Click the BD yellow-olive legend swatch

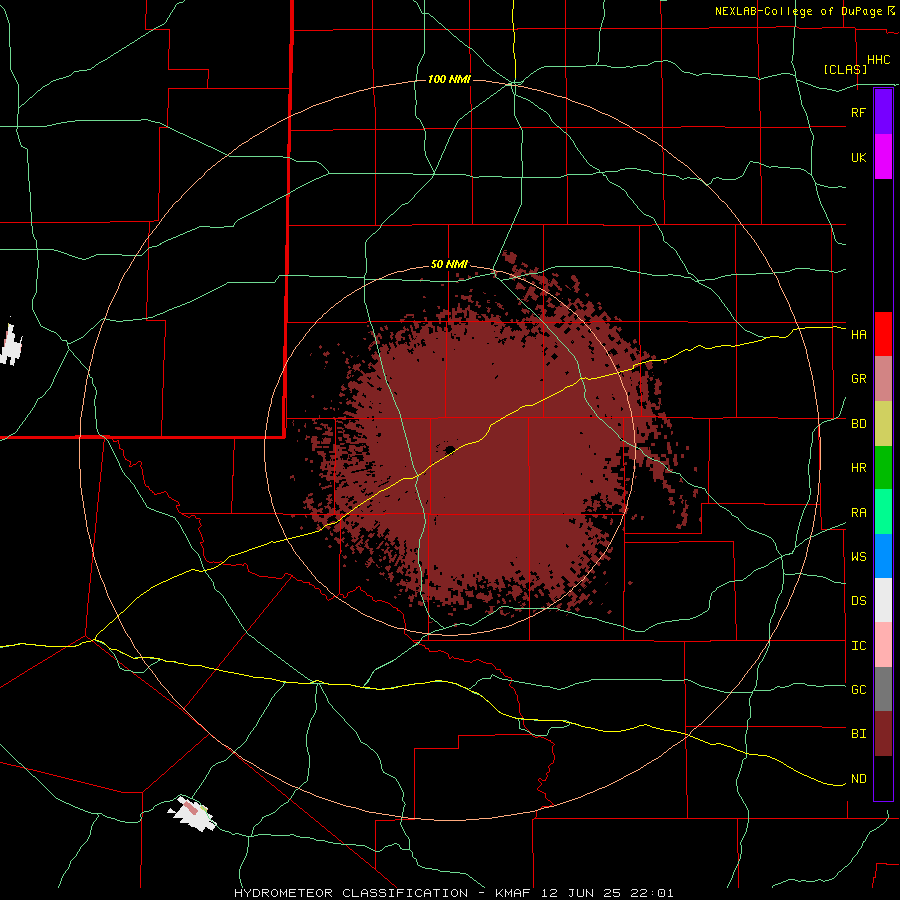point(883,424)
